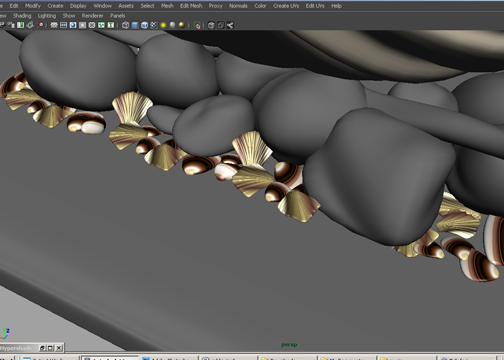Open the panel Shading menu
The width and height of the screenshot is (504, 360).
pos(22,16)
